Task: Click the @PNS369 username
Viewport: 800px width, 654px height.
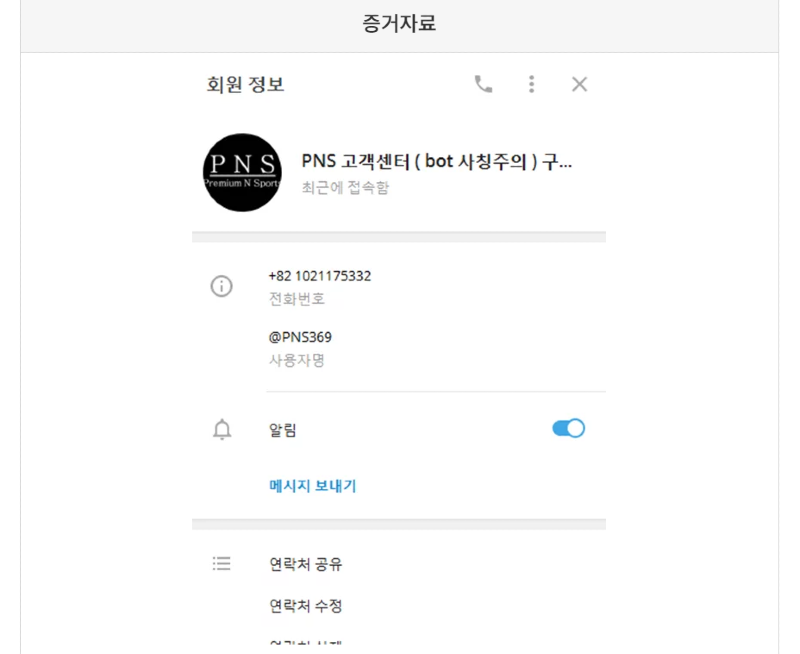Action: click(300, 337)
